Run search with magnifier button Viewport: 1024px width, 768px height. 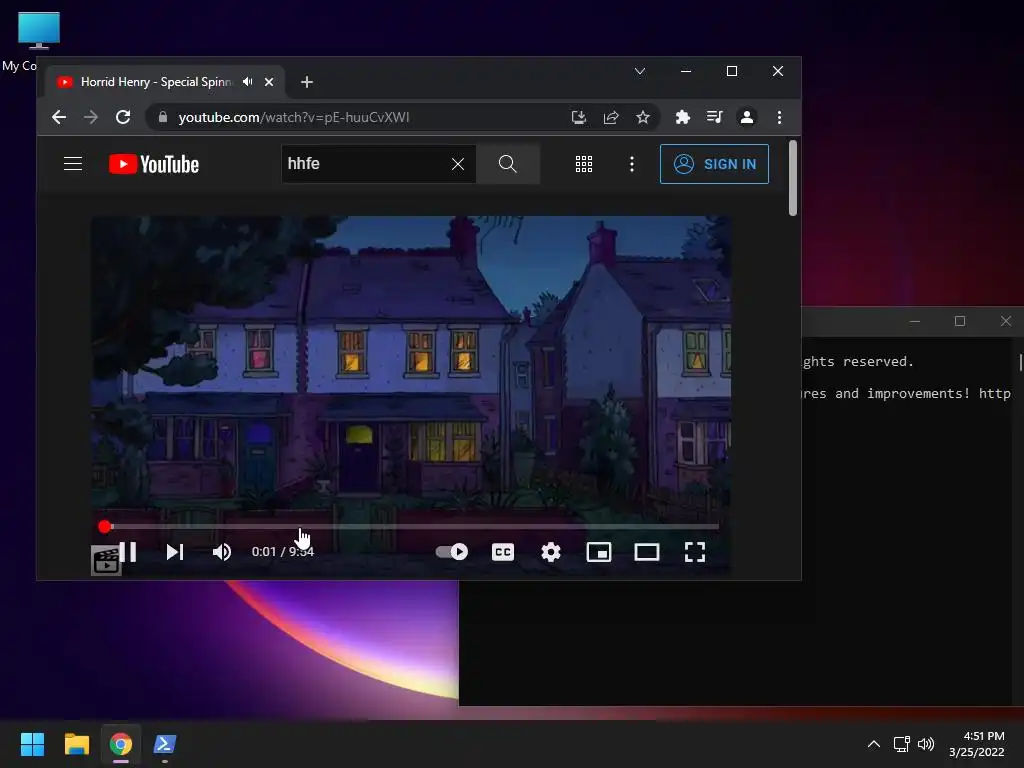tap(508, 164)
